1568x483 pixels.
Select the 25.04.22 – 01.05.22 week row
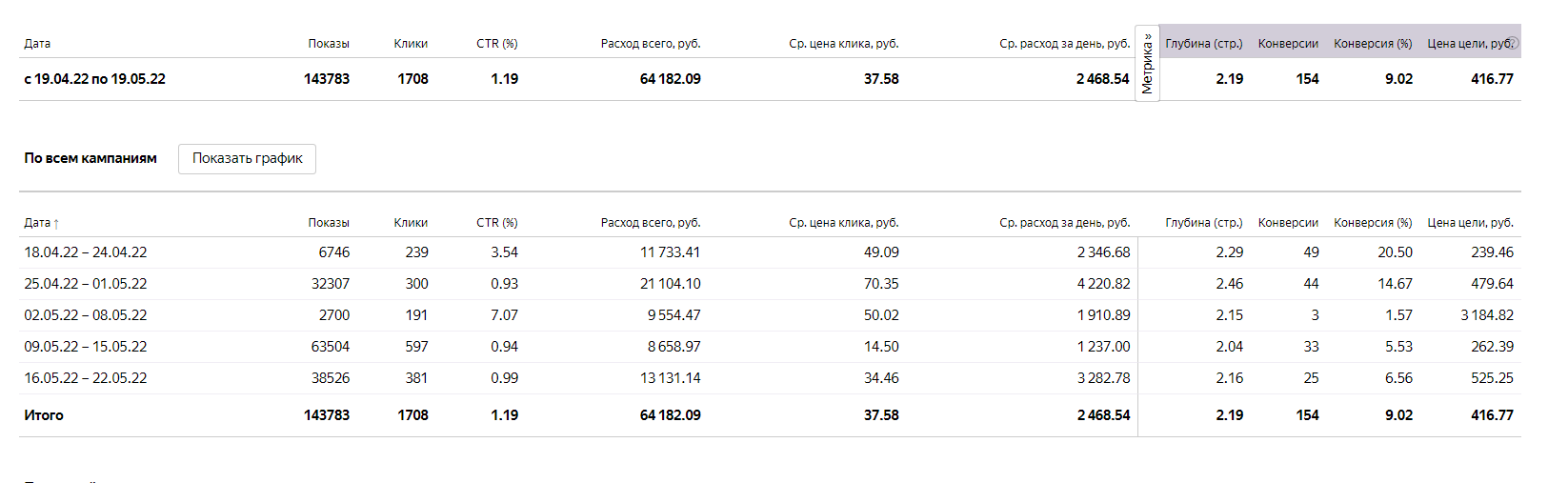pos(86,284)
